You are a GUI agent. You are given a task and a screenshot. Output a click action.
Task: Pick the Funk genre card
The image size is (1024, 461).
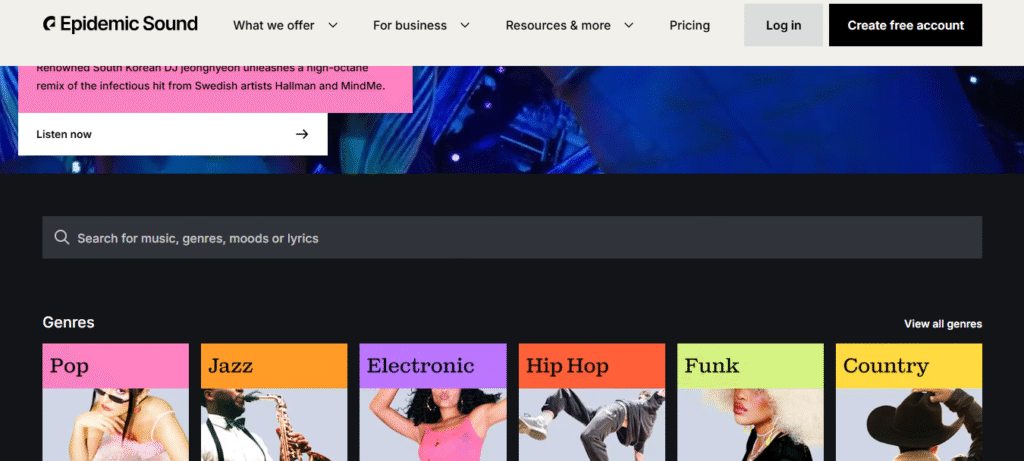(x=750, y=402)
